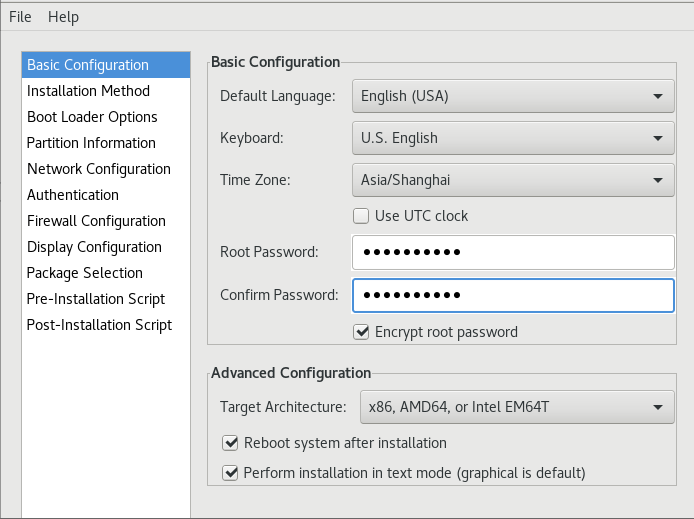Select Firewall Configuration in sidebar
This screenshot has width=694, height=519.
click(x=96, y=221)
